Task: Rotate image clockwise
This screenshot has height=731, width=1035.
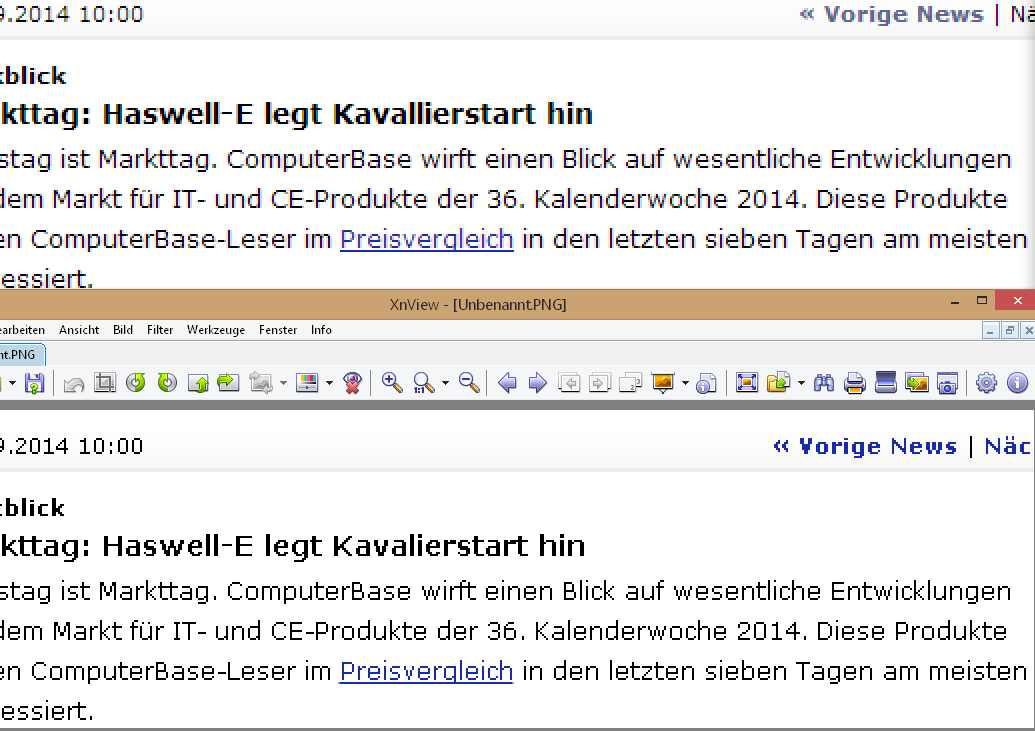Action: coord(167,382)
